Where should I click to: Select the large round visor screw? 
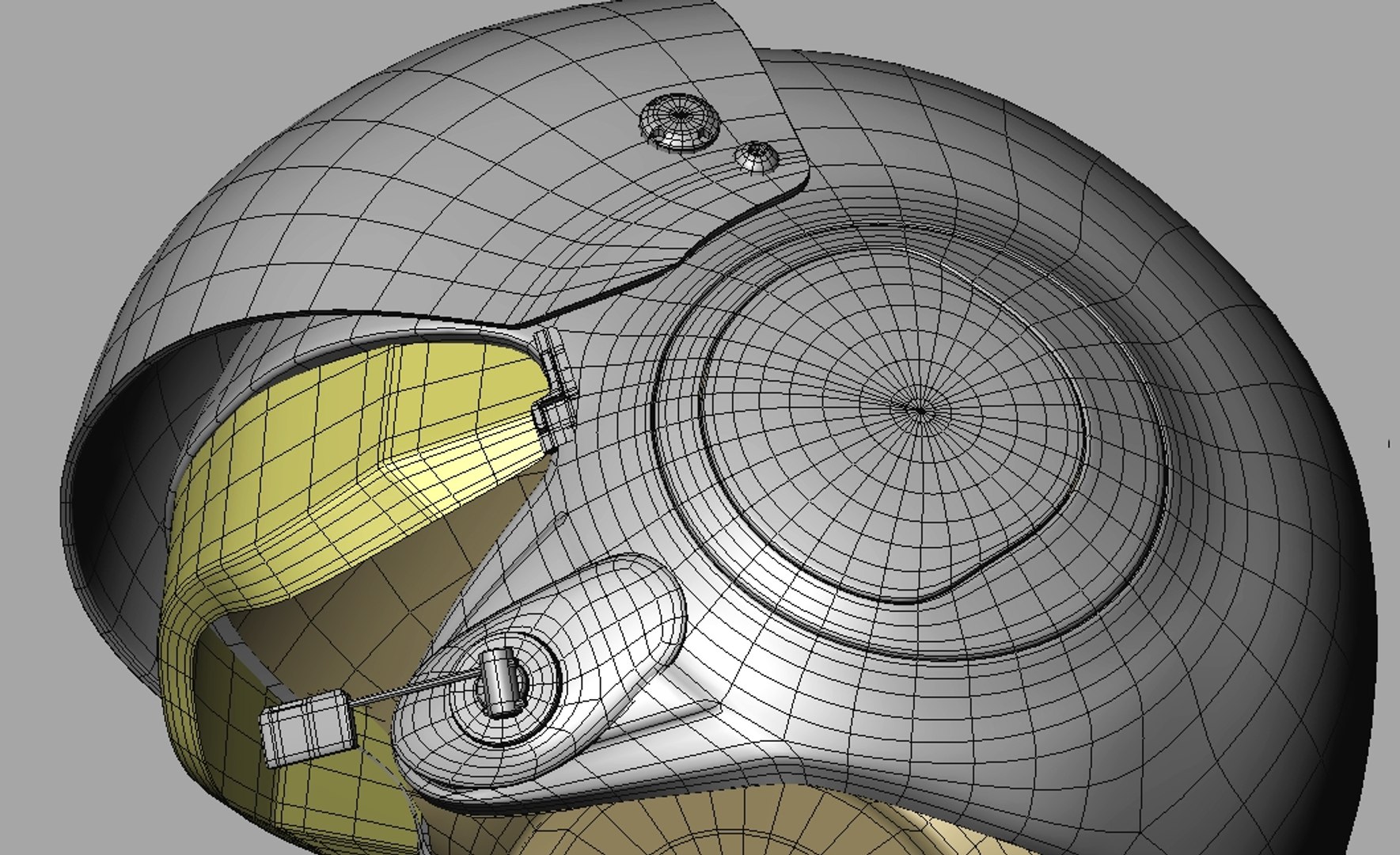click(x=681, y=121)
